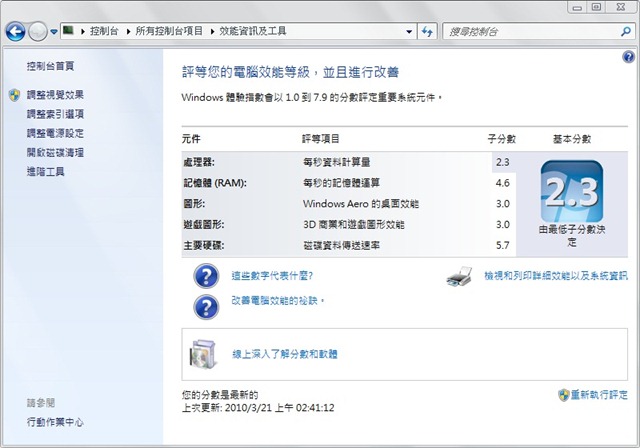Click shield icon beside 重新執行評定
This screenshot has height=448, width=640.
564,395
